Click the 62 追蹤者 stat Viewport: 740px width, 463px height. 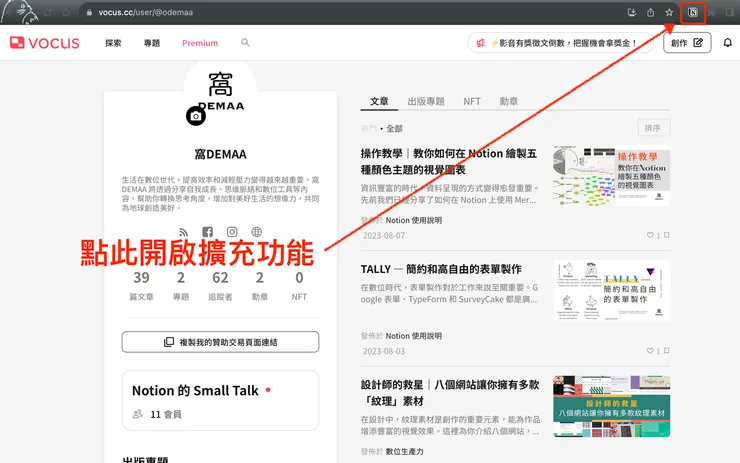(x=220, y=285)
